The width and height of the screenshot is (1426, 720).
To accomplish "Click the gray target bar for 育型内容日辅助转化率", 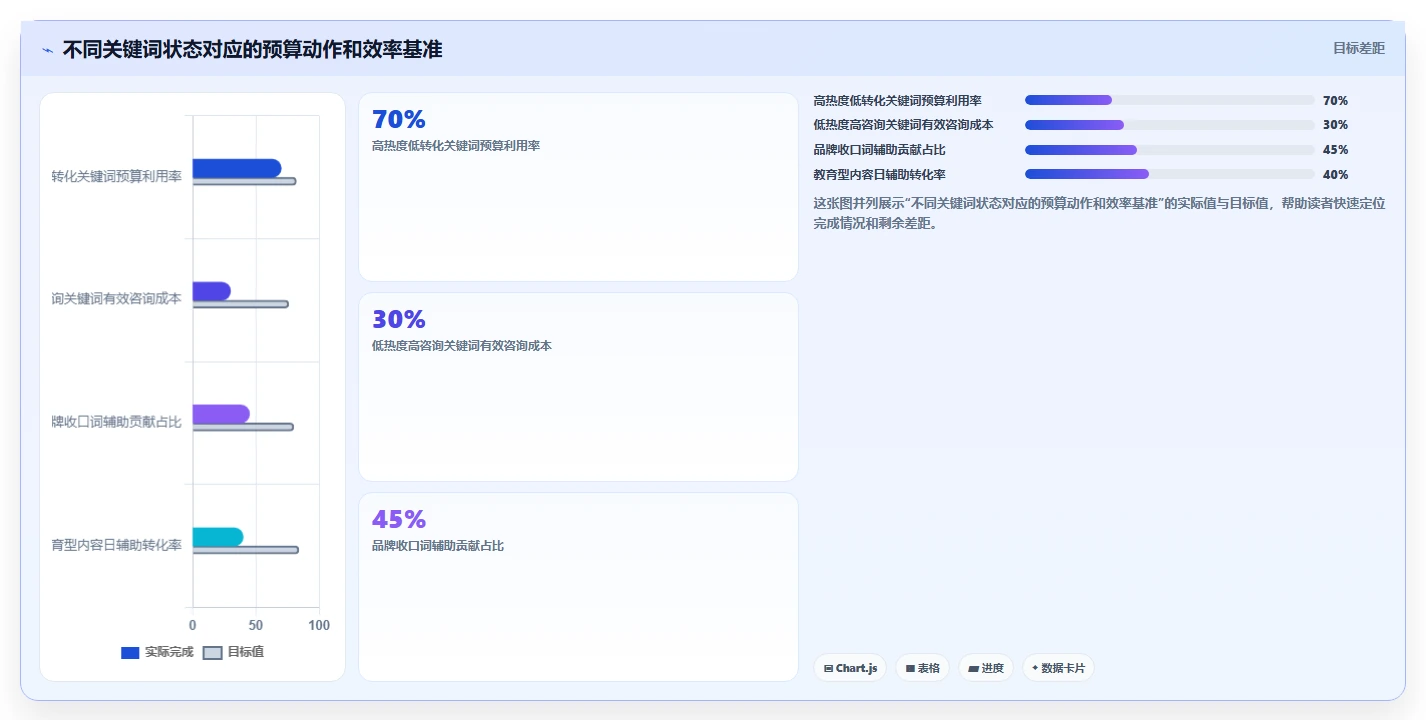I will 245,550.
